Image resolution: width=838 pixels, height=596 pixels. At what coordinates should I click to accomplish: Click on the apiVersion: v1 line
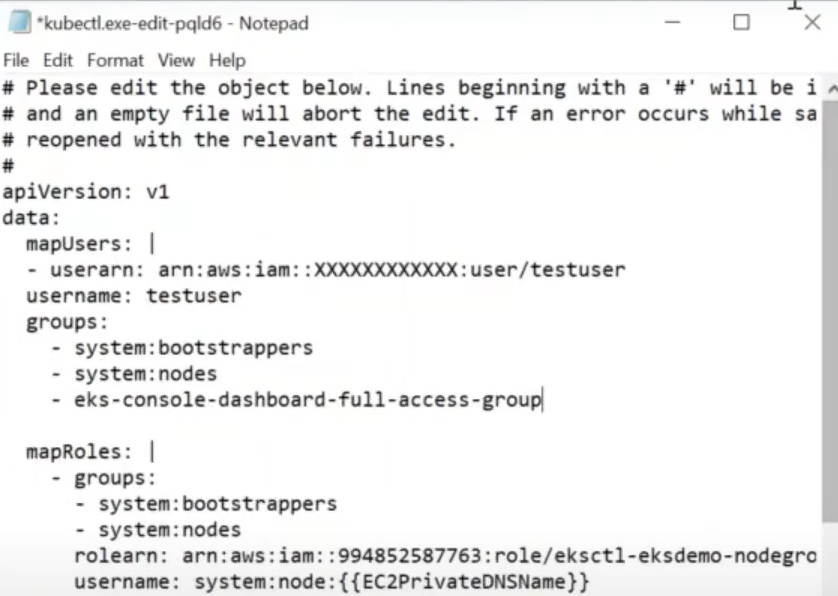[86, 192]
